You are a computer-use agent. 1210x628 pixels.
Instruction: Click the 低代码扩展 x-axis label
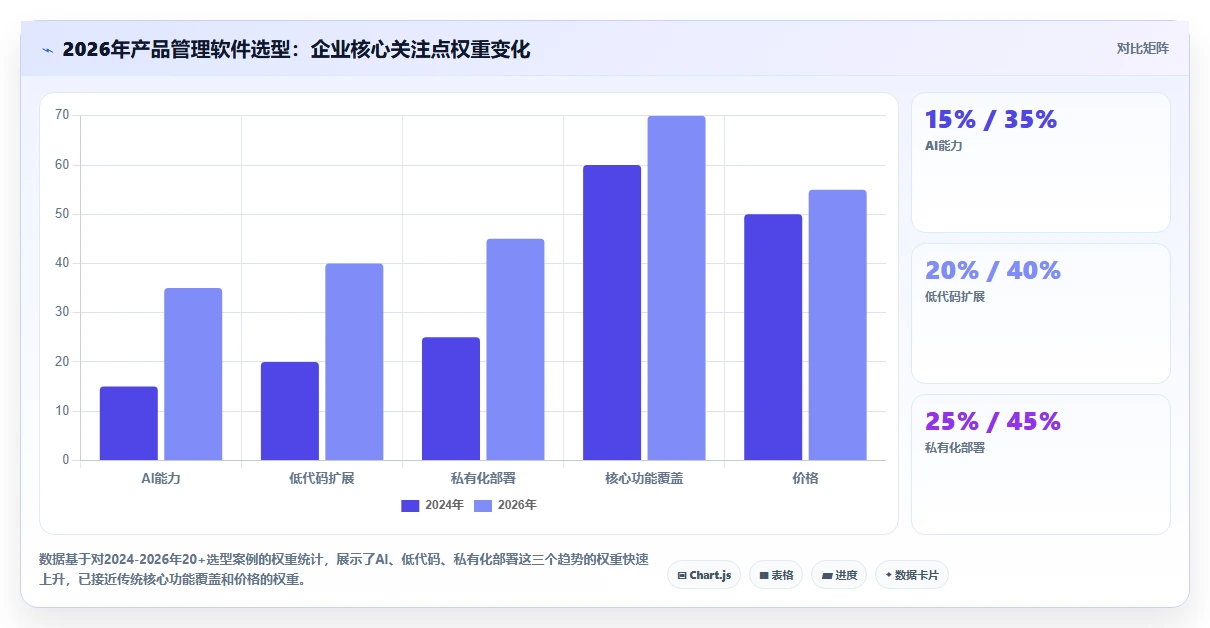[322, 478]
